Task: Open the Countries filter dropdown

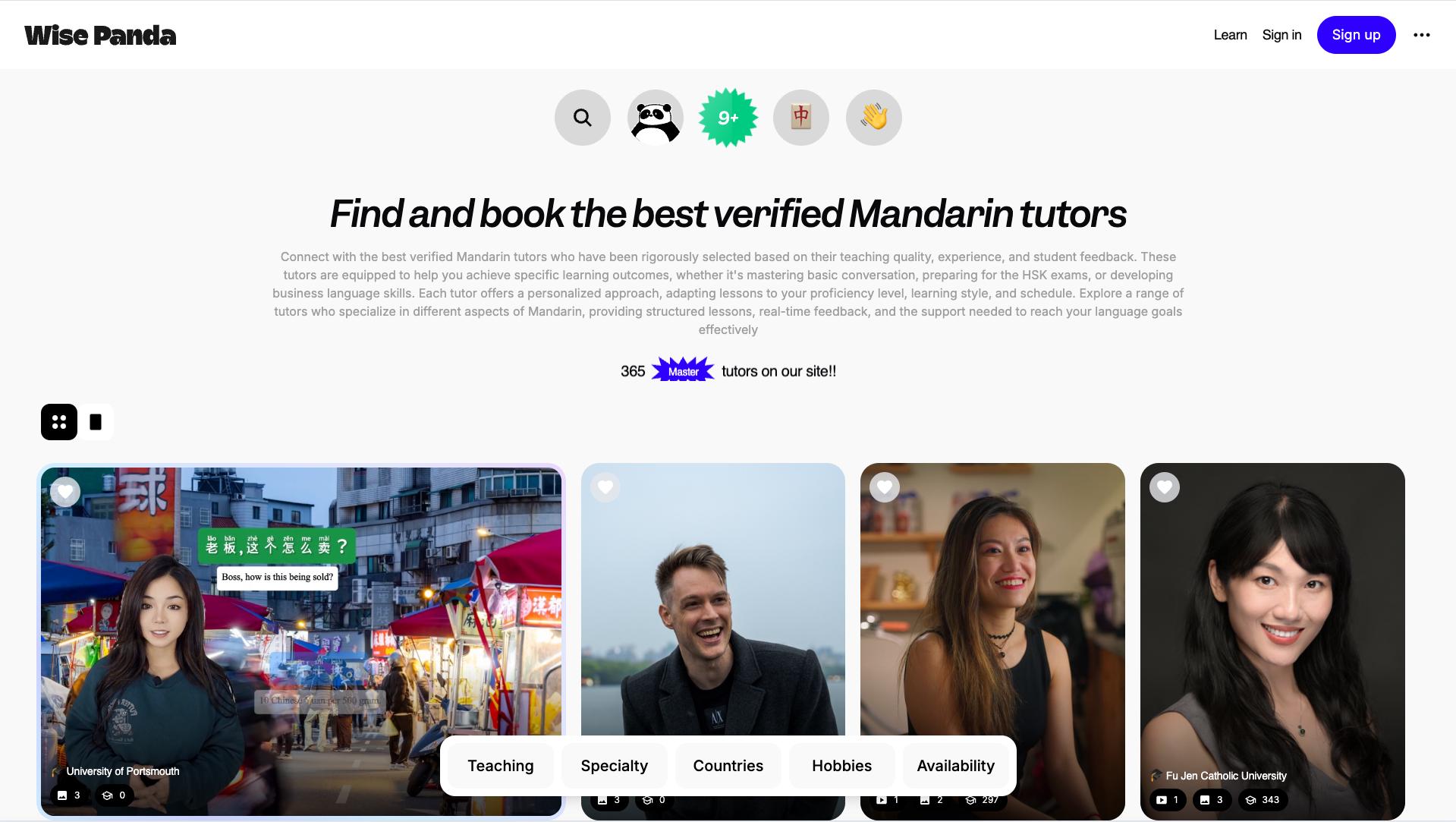Action: pyautogui.click(x=728, y=766)
